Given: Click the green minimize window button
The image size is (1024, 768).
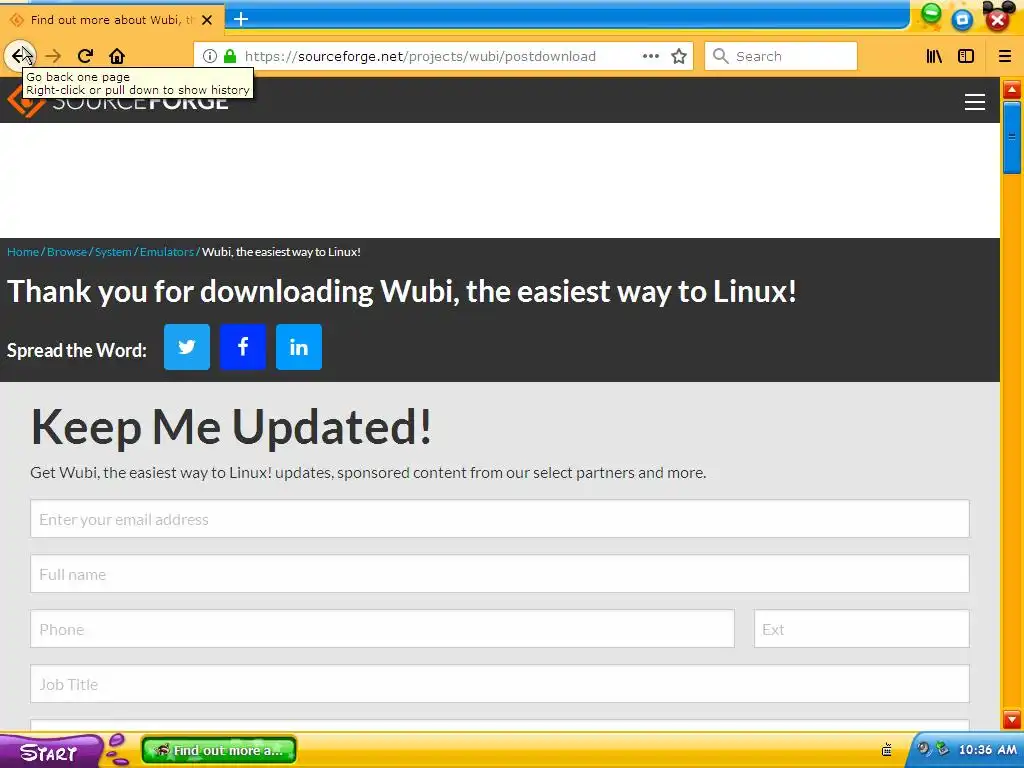Looking at the screenshot, I should 932,14.
